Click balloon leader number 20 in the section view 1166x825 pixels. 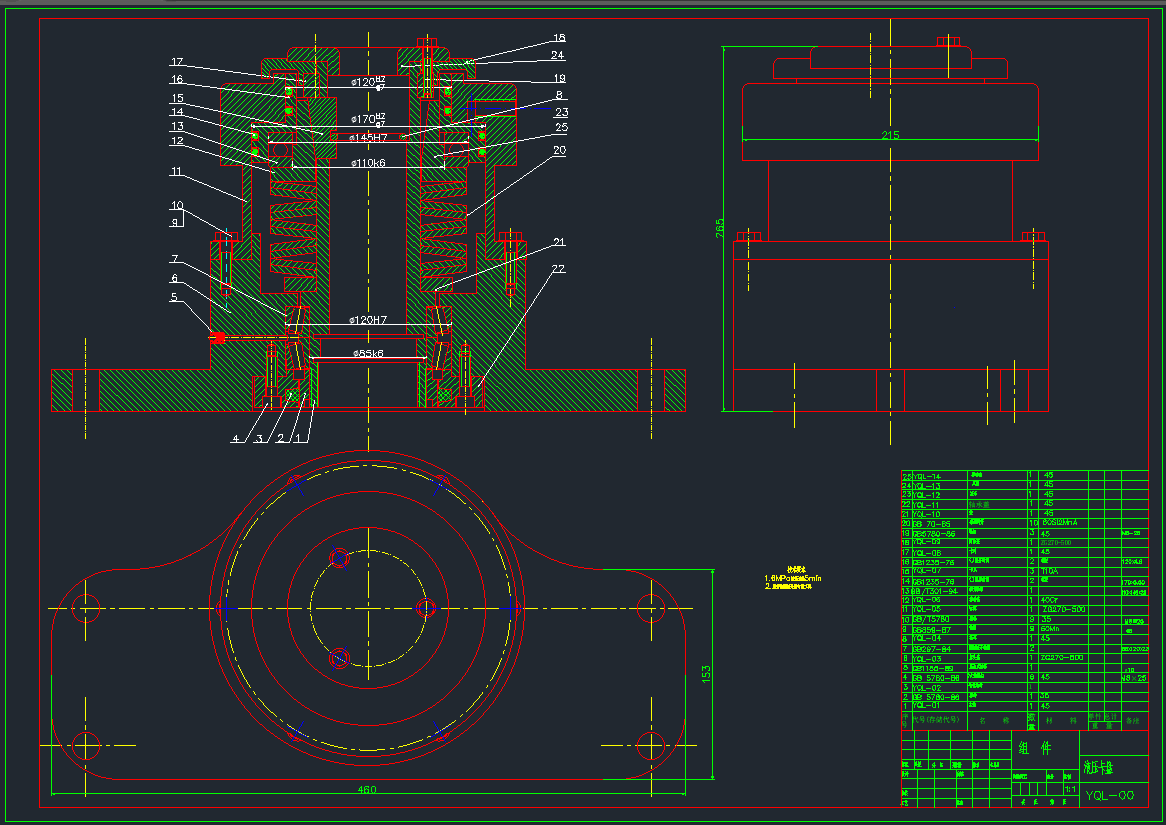559,150
